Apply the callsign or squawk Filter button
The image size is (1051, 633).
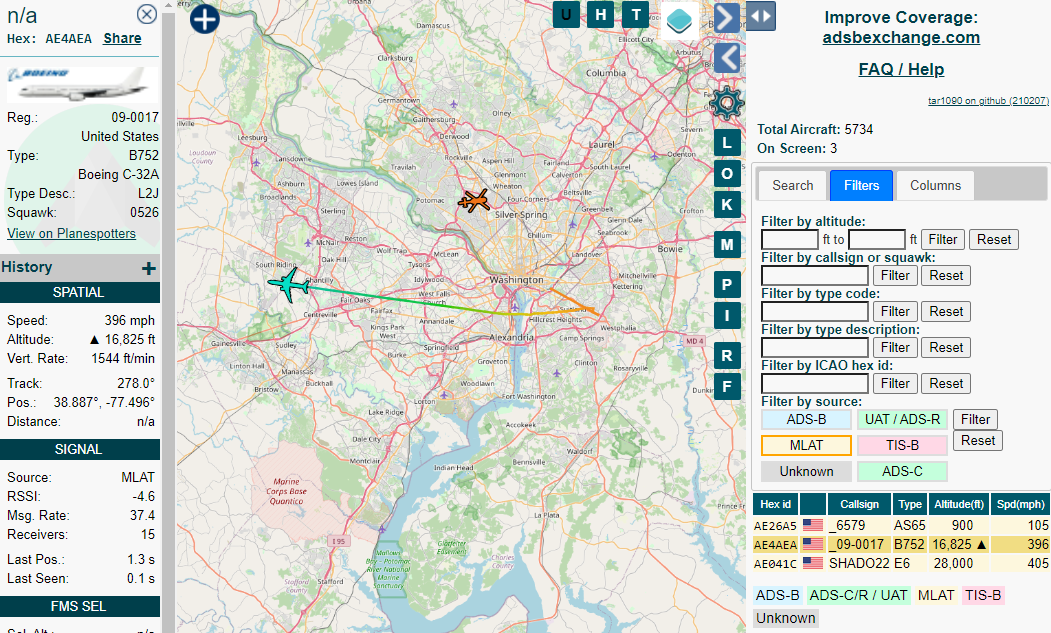895,276
